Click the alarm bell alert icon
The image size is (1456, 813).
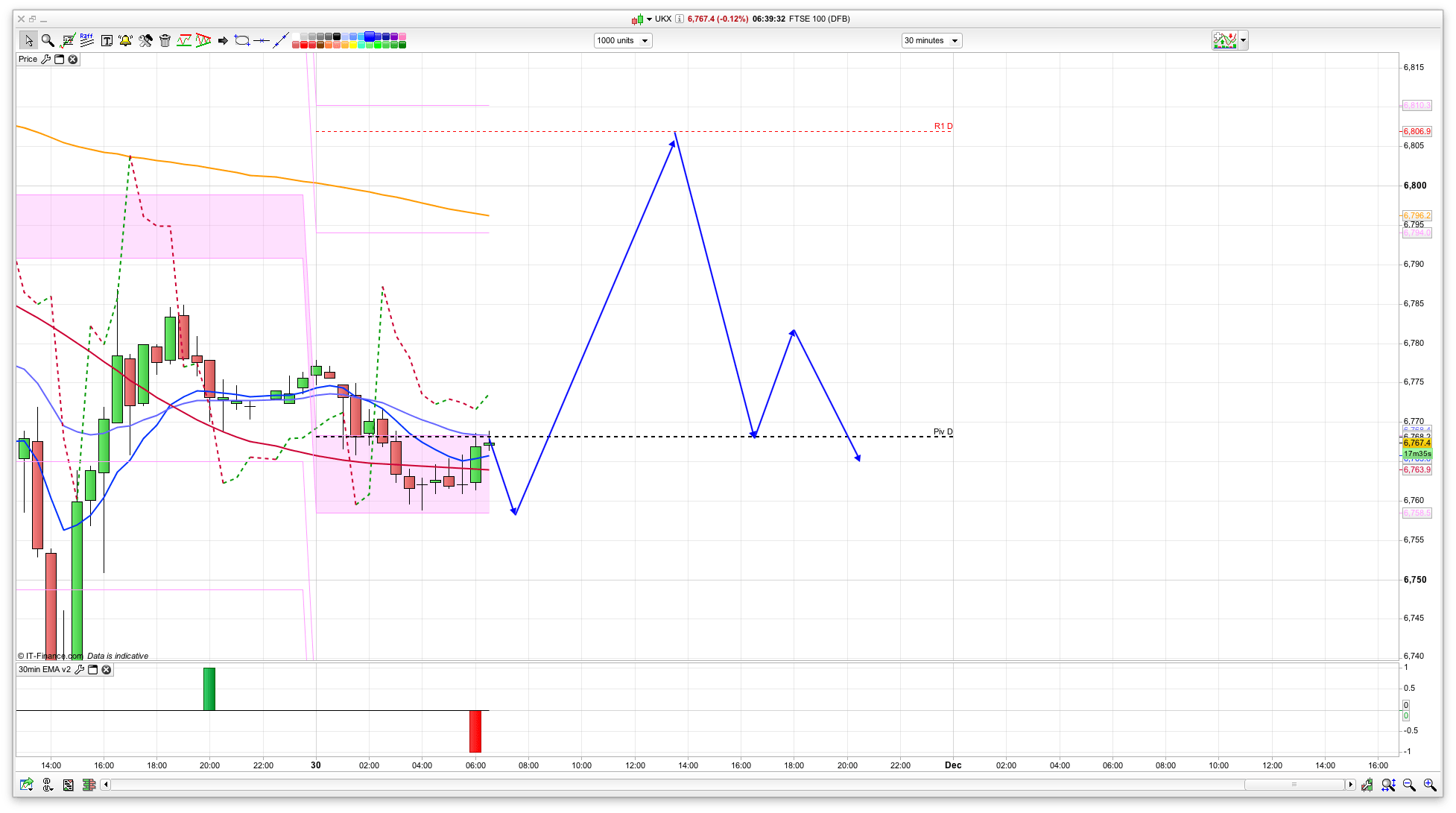125,40
